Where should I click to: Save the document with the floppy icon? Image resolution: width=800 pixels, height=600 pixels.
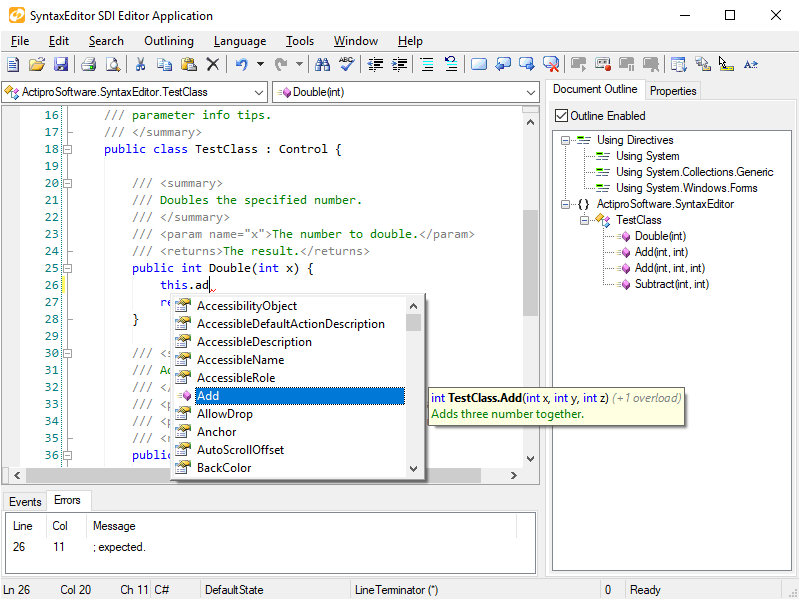[60, 64]
